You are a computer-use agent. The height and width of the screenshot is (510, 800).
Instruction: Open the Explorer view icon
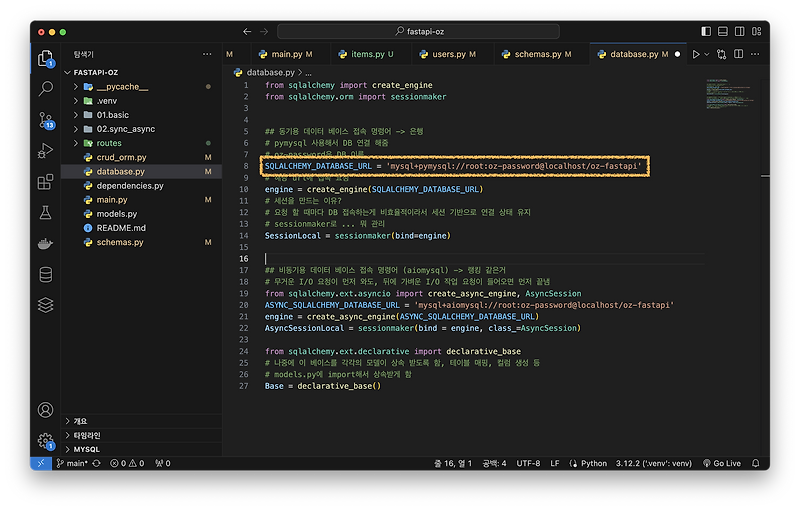pos(45,58)
